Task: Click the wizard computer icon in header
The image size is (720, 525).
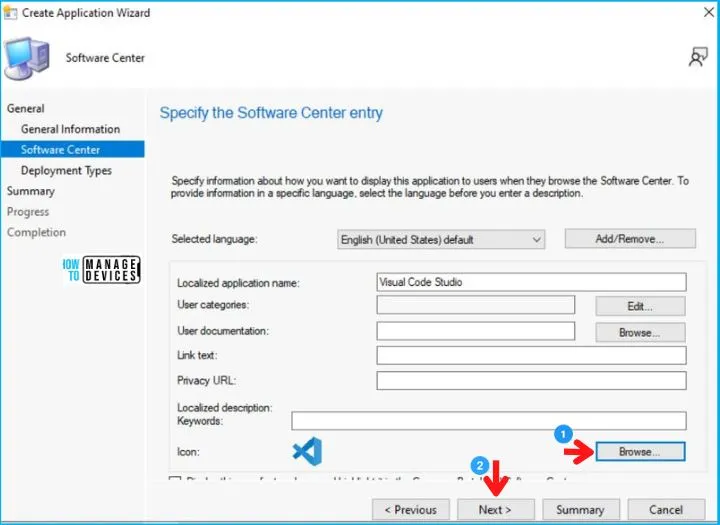Action: click(27, 58)
